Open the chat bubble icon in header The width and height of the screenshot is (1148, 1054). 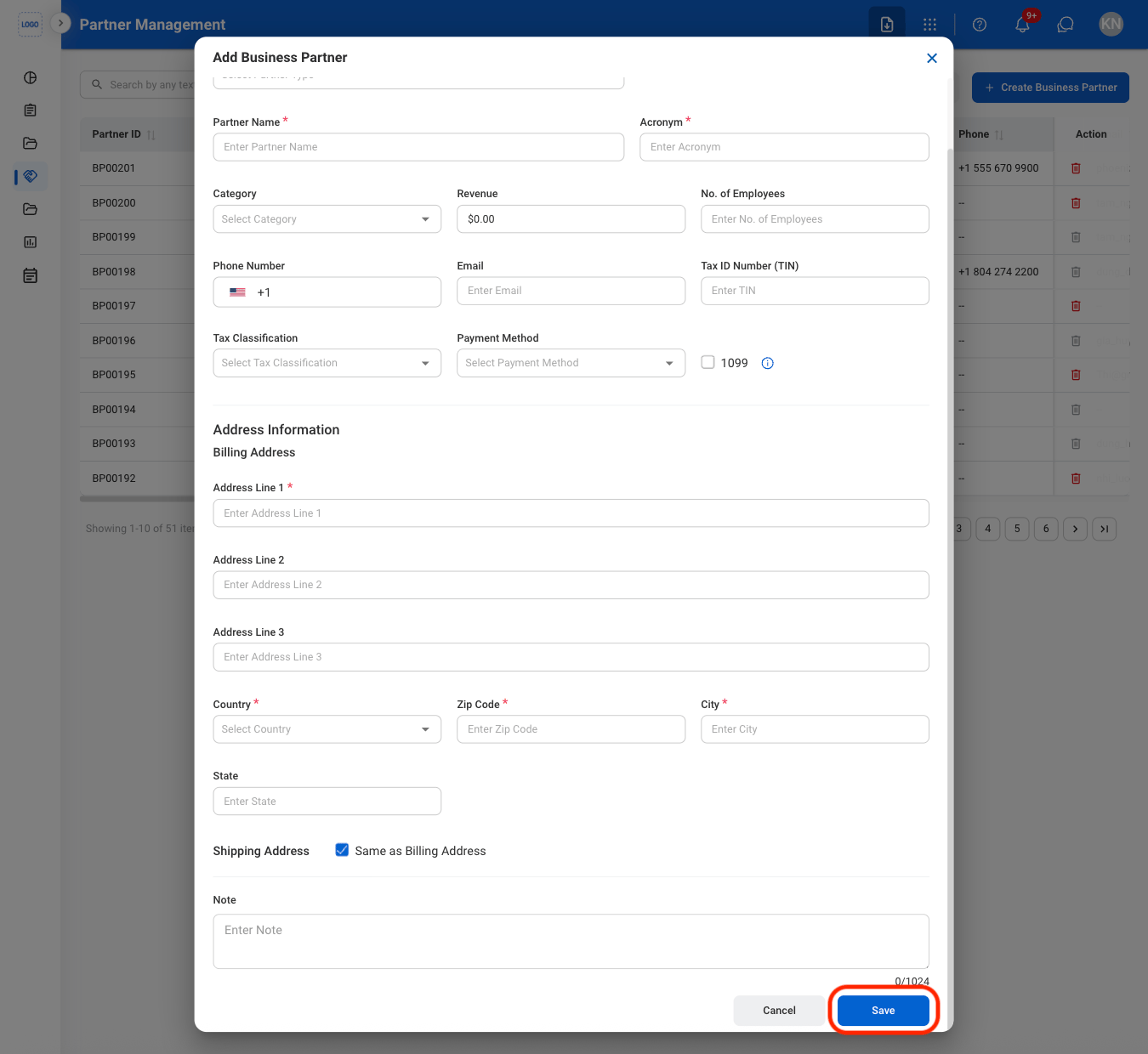point(1066,25)
